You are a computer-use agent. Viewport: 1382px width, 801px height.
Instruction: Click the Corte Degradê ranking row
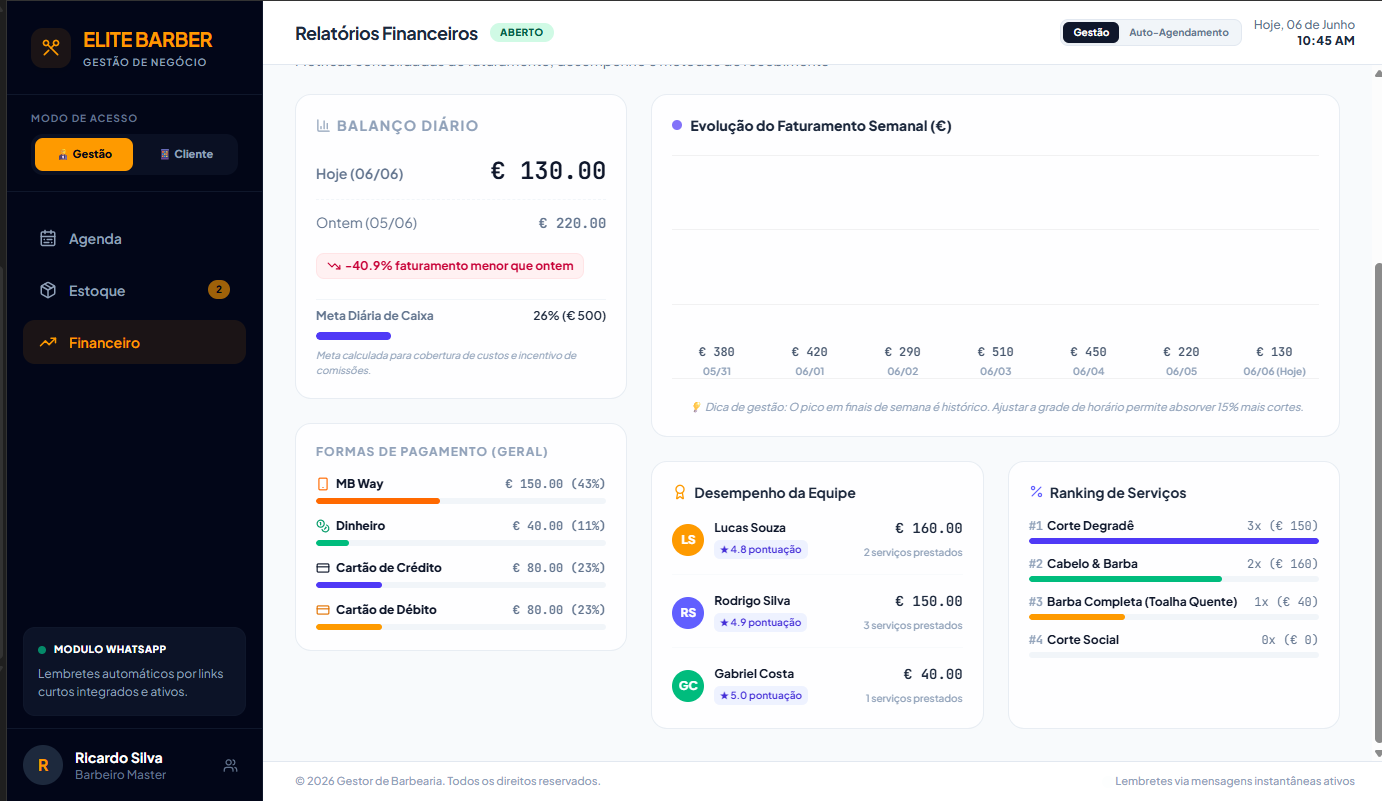click(1174, 532)
